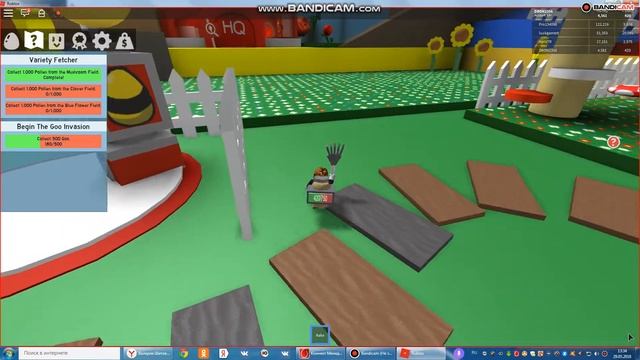Open the quests map icon
This screenshot has height=360, width=640.
tap(33, 40)
